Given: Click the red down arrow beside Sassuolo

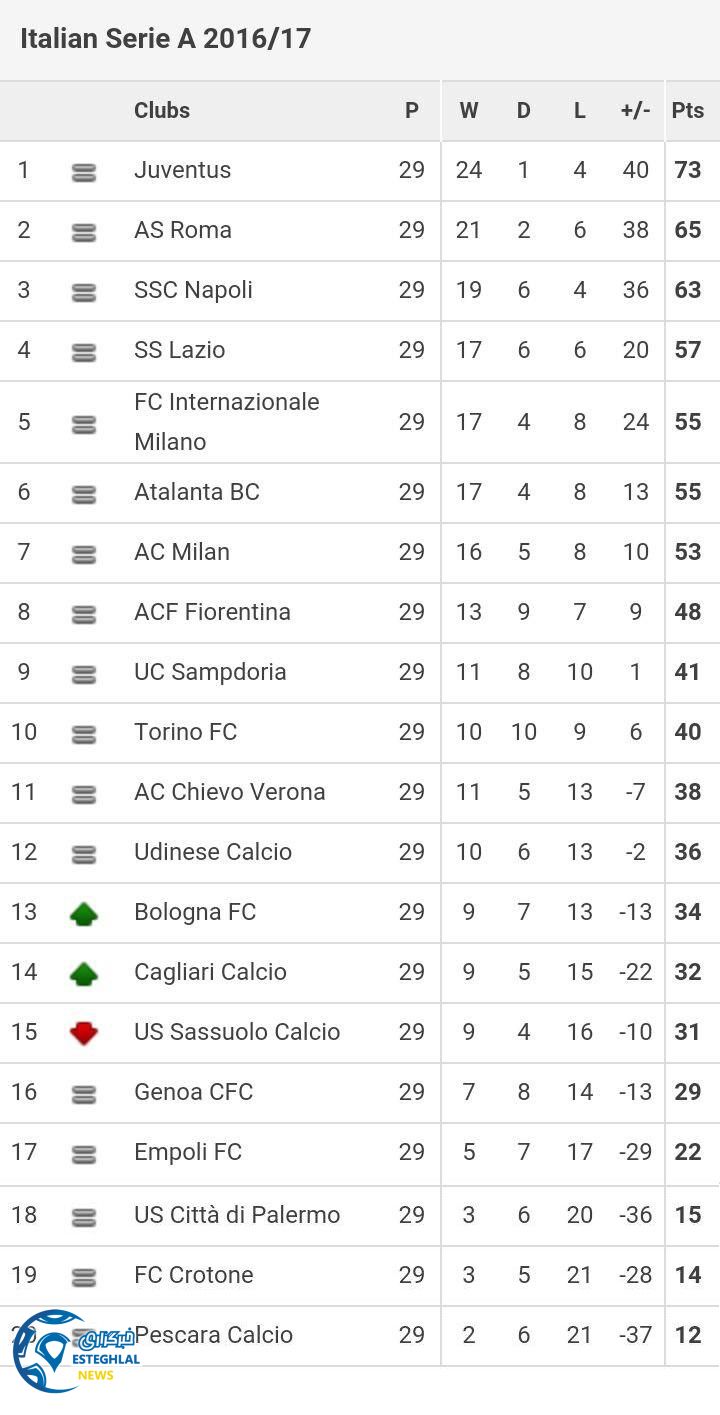Looking at the screenshot, I should pos(84,1033).
